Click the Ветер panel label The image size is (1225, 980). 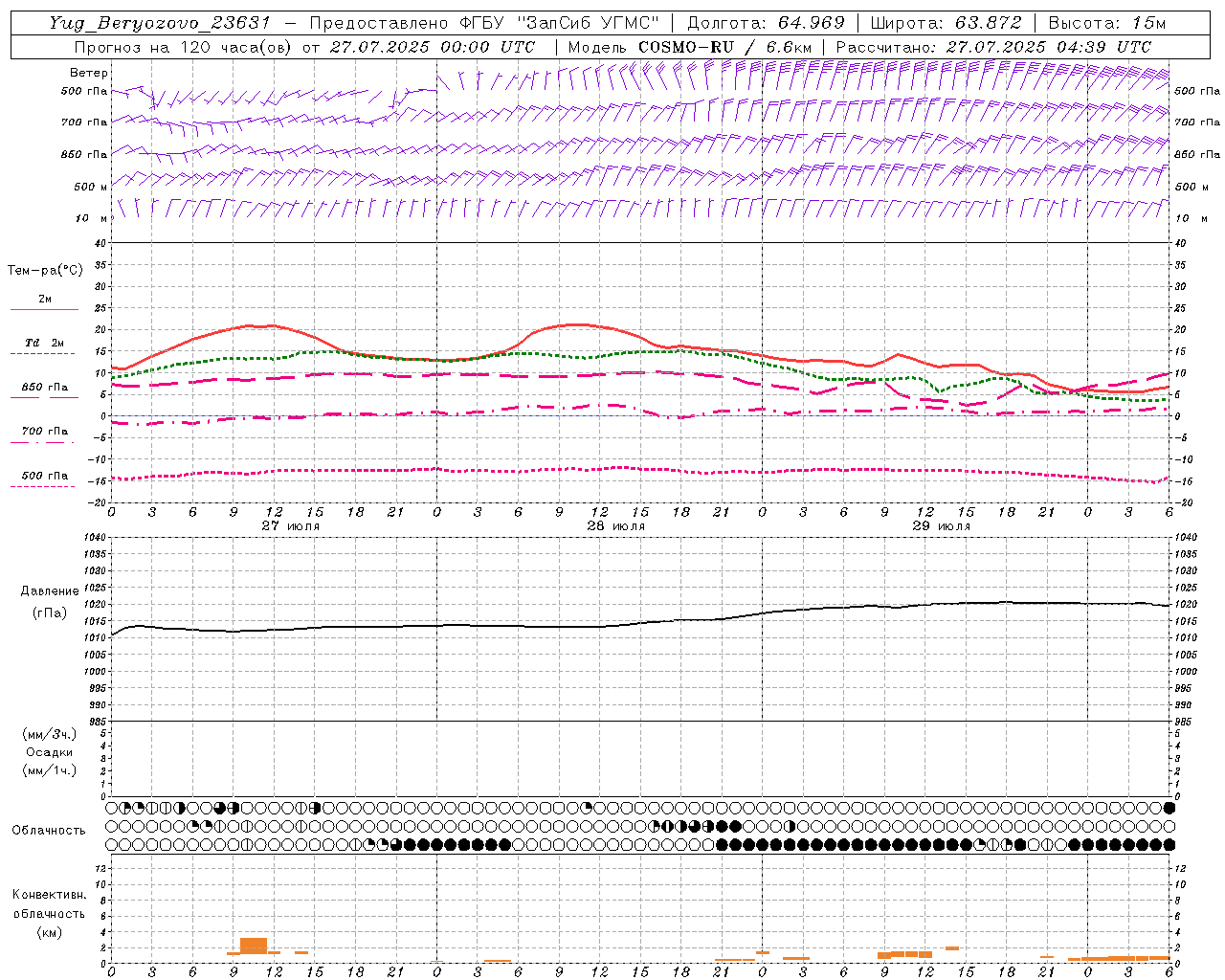click(x=89, y=73)
